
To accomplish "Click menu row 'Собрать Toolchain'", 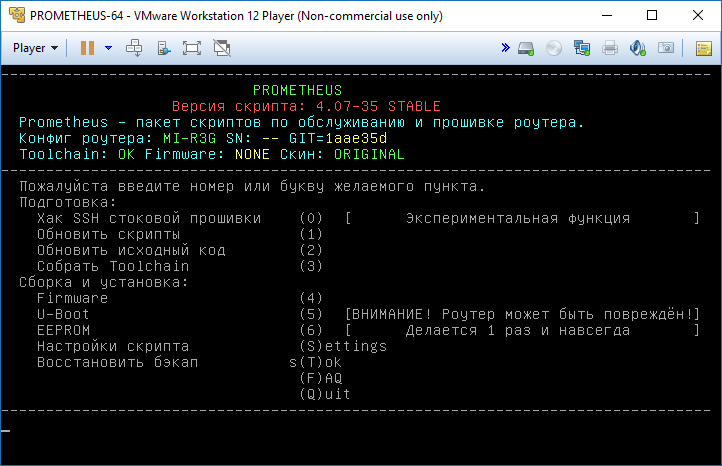I will pyautogui.click(x=180, y=266).
